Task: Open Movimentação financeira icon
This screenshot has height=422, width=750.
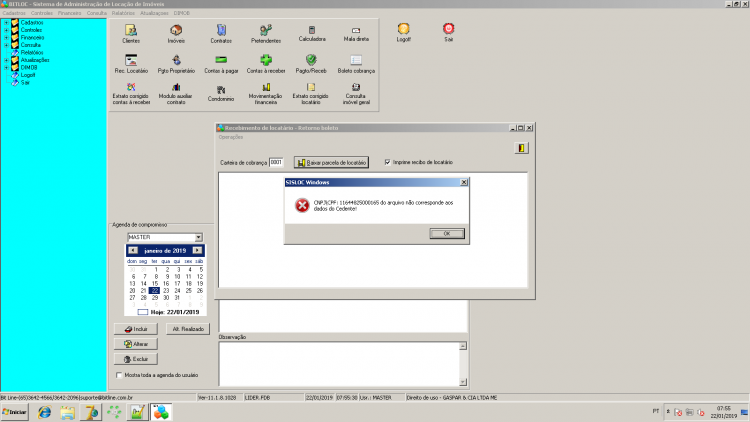Action: [265, 93]
